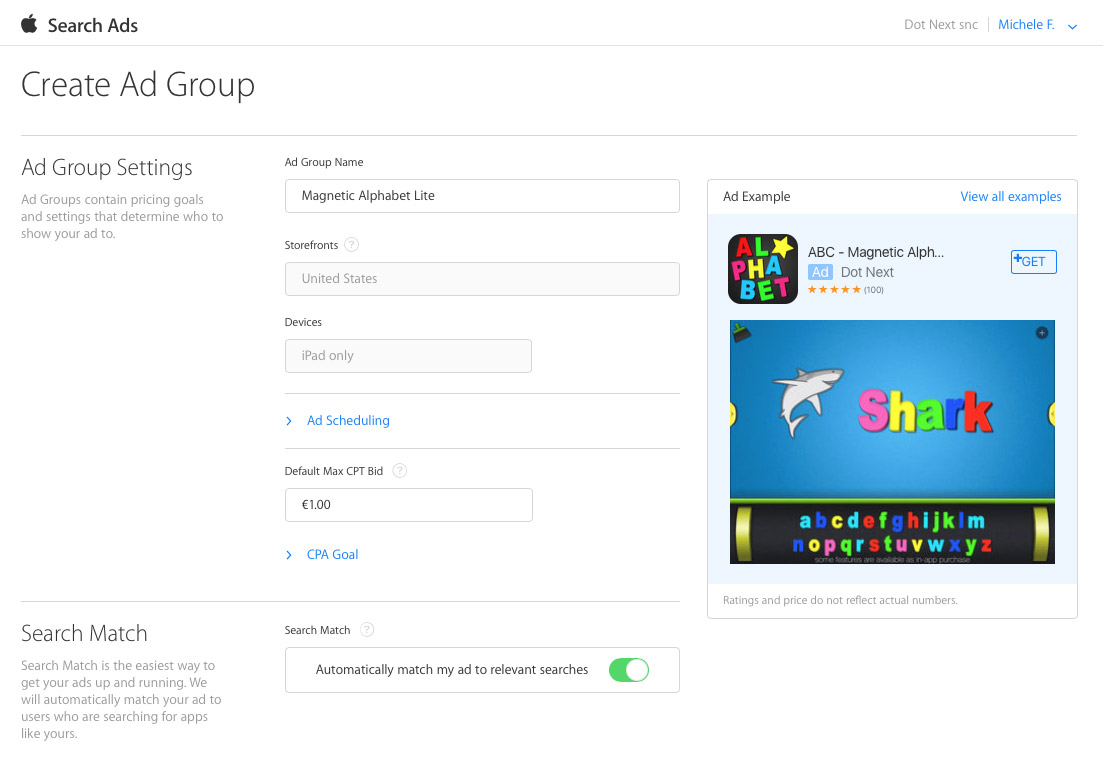Click the Magnetic Alphabet app icon
The image size is (1103, 769).
click(x=763, y=269)
